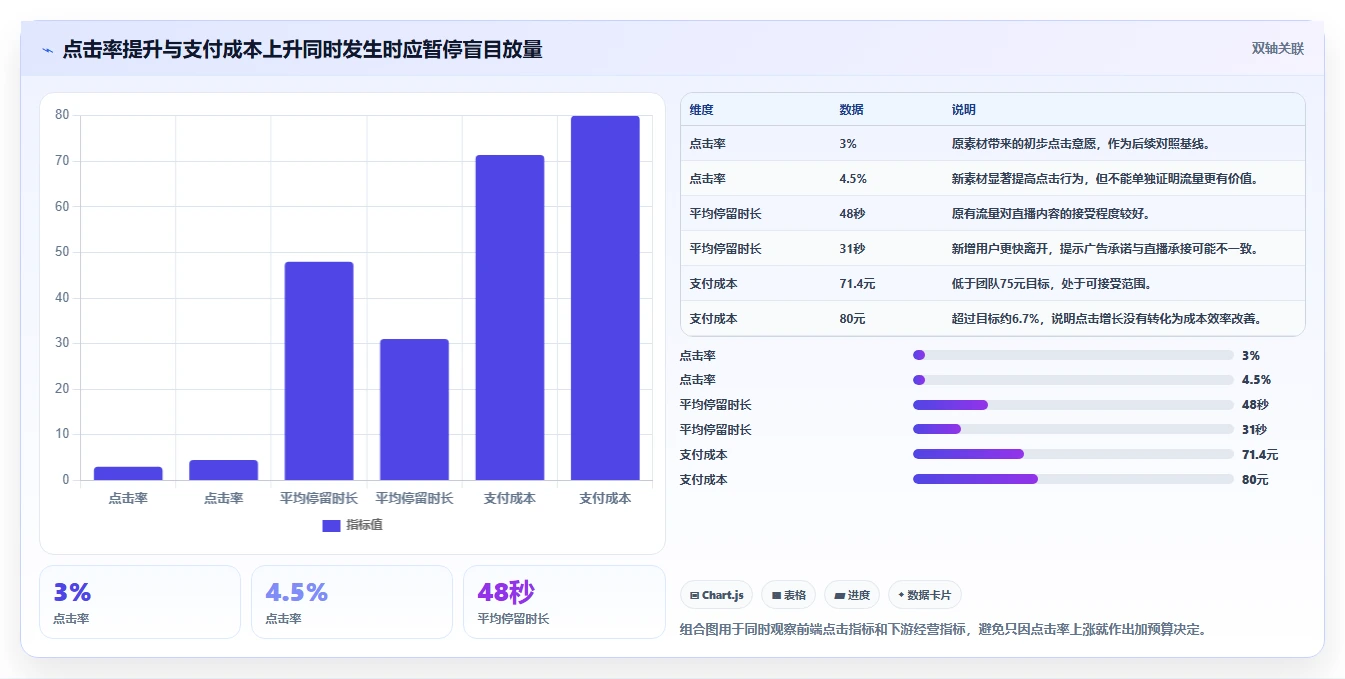
Task: Click the 31秒 value in the table
Action: pos(852,249)
